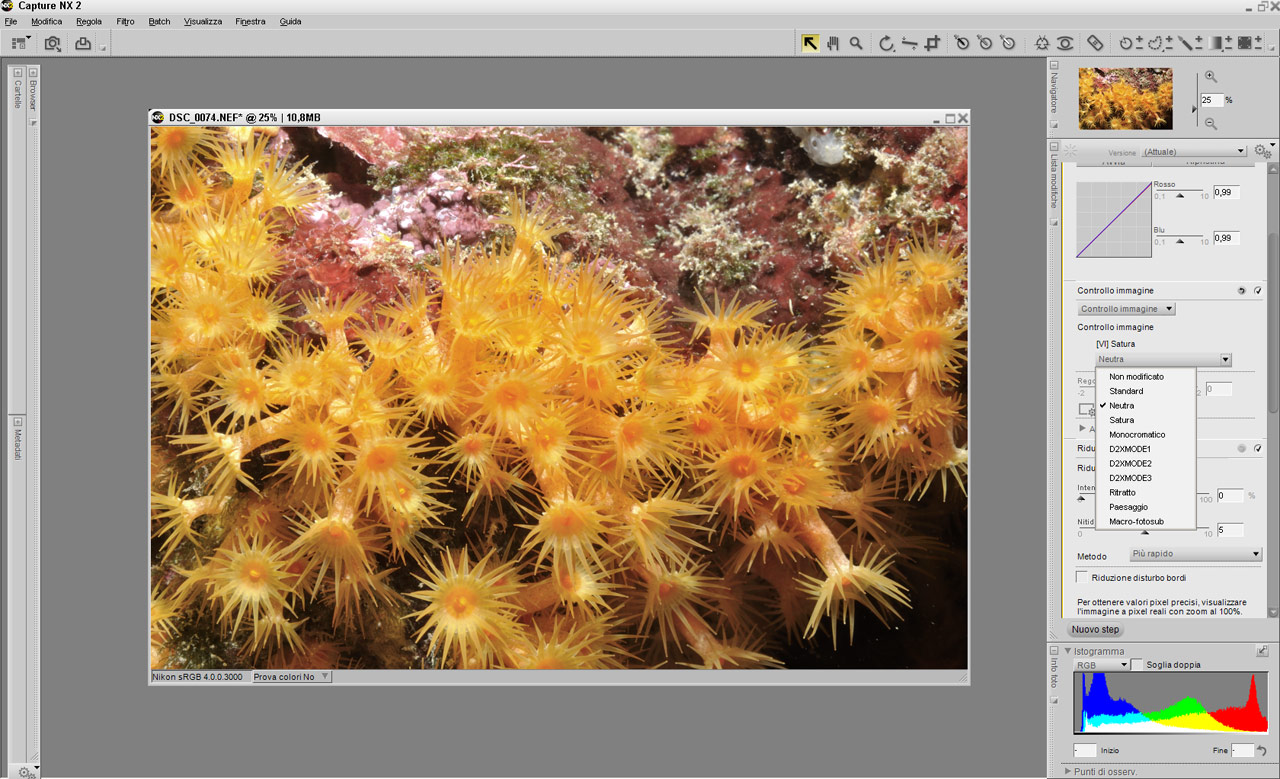Open the RGB channel dropdown
Screen dimensions: 1280x779
pyautogui.click(x=1101, y=665)
